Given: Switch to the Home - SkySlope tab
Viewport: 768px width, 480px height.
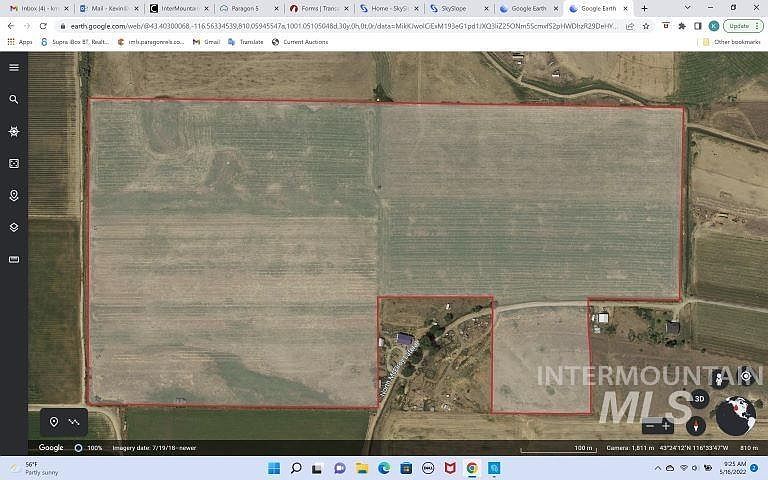Looking at the screenshot, I should coord(389,8).
